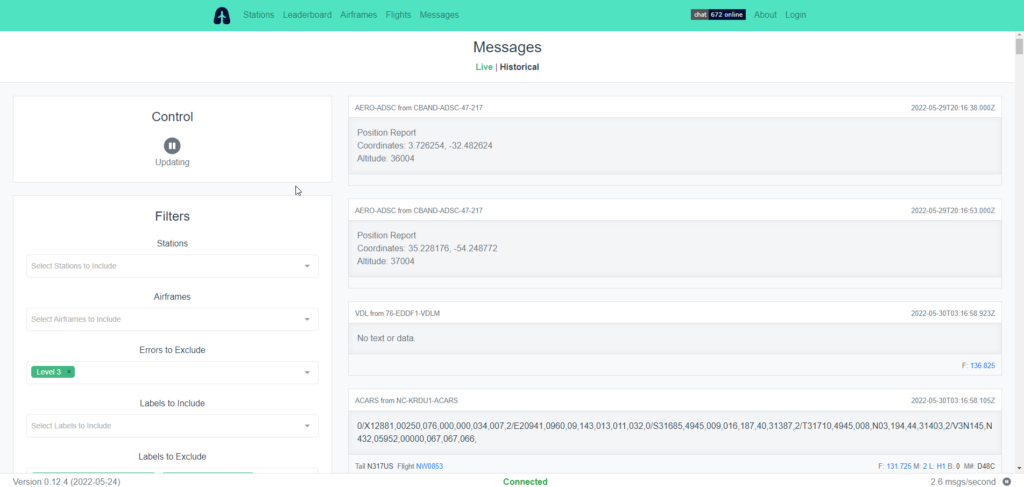Click 'Altitude: 36004' text

385,159
